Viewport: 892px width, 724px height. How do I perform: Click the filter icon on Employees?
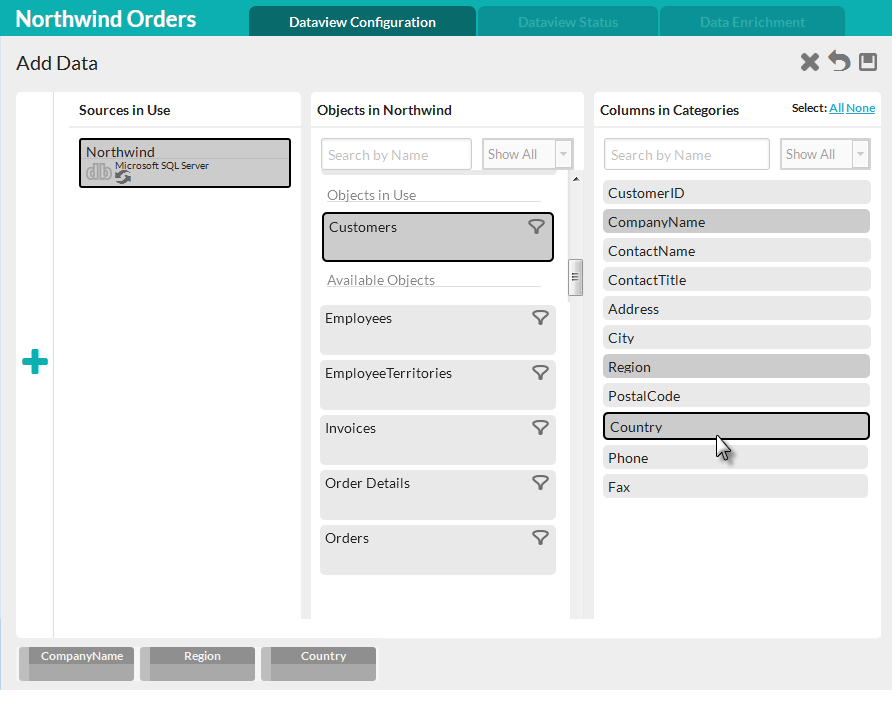pos(540,318)
